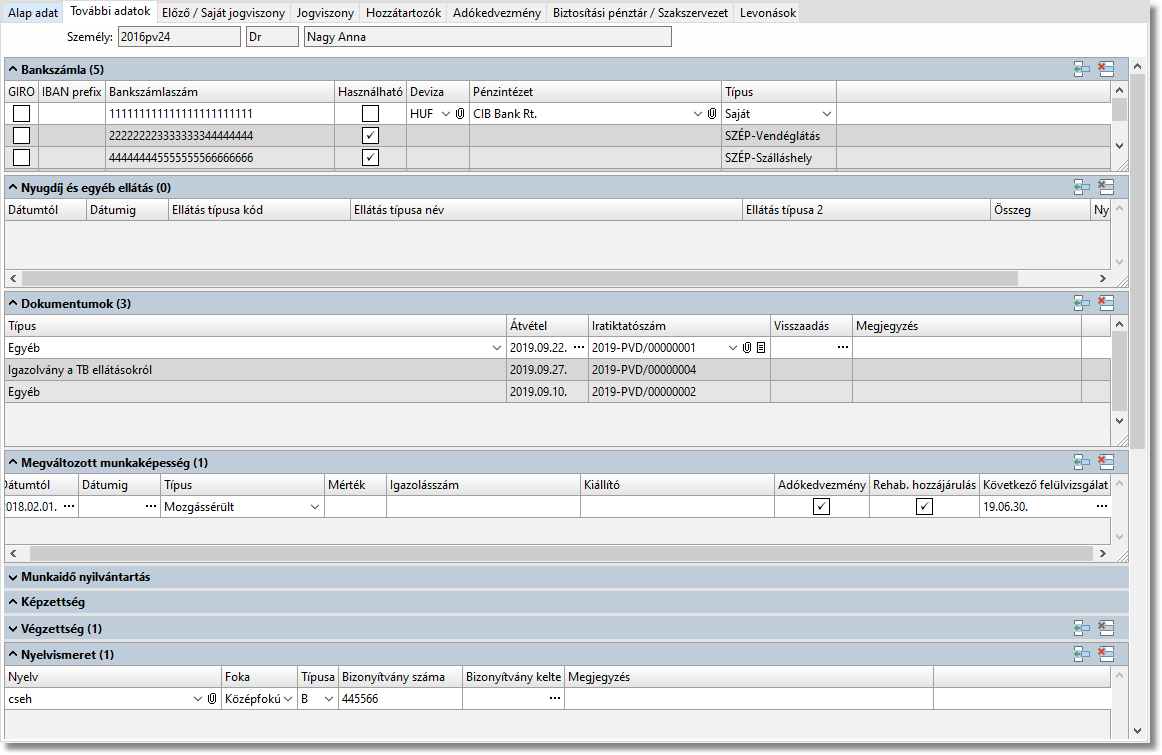This screenshot has width=1162, height=755.
Task: Click paperclip icon beside 2019-PVD/00000001
Action: 747,347
